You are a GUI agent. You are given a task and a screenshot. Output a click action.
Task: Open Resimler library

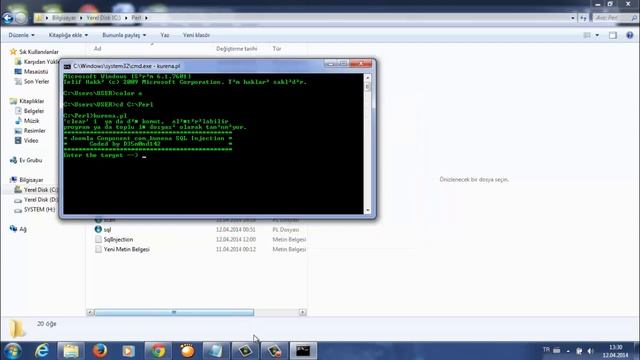point(34,131)
